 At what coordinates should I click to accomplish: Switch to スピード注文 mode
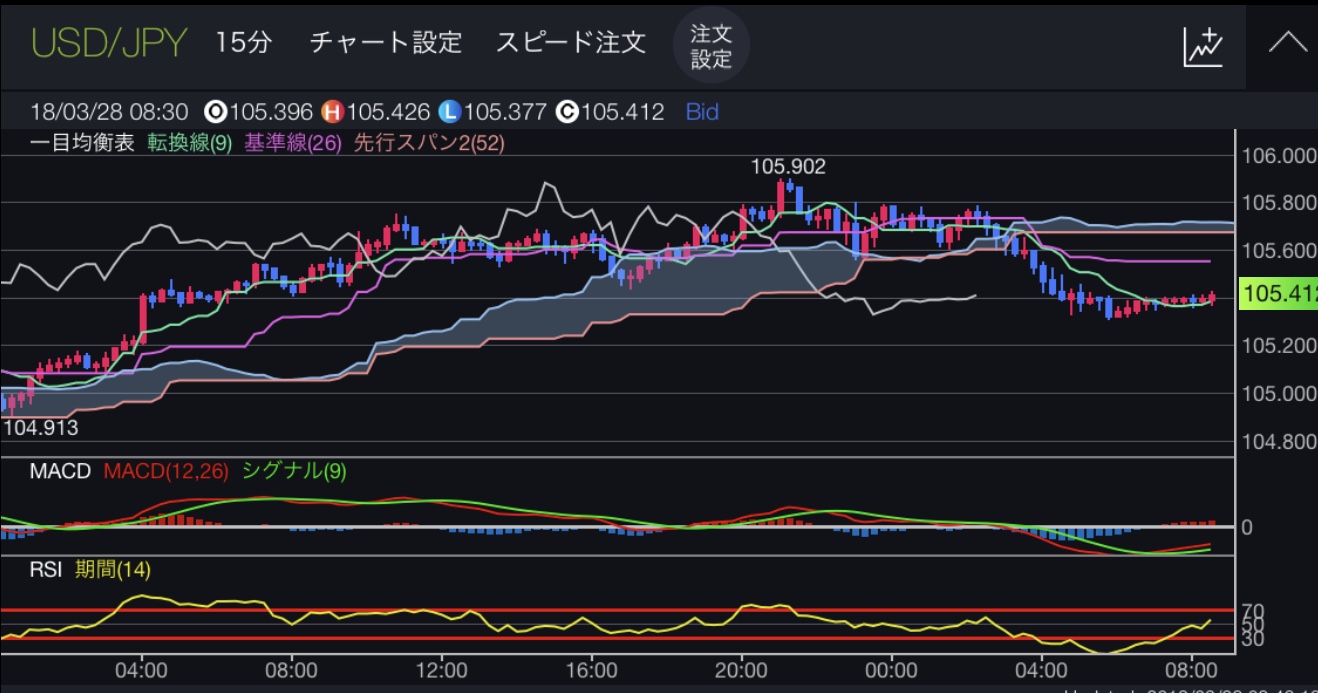(570, 43)
